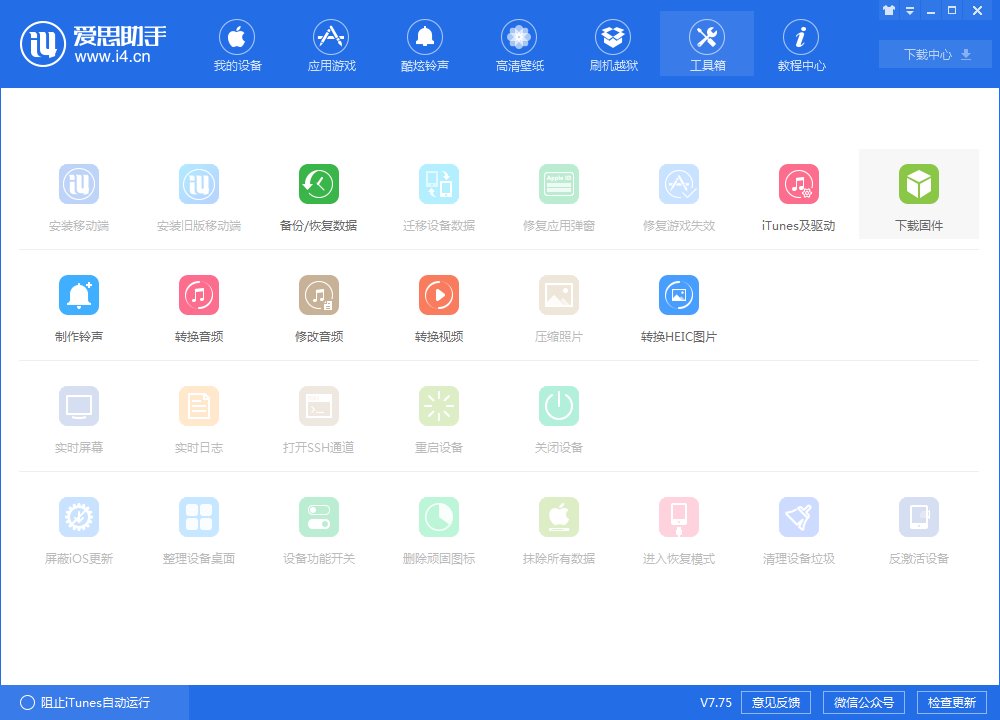This screenshot has height=720, width=1000.
Task: Open the 抹除所有数据 erase data tool
Action: point(558,527)
